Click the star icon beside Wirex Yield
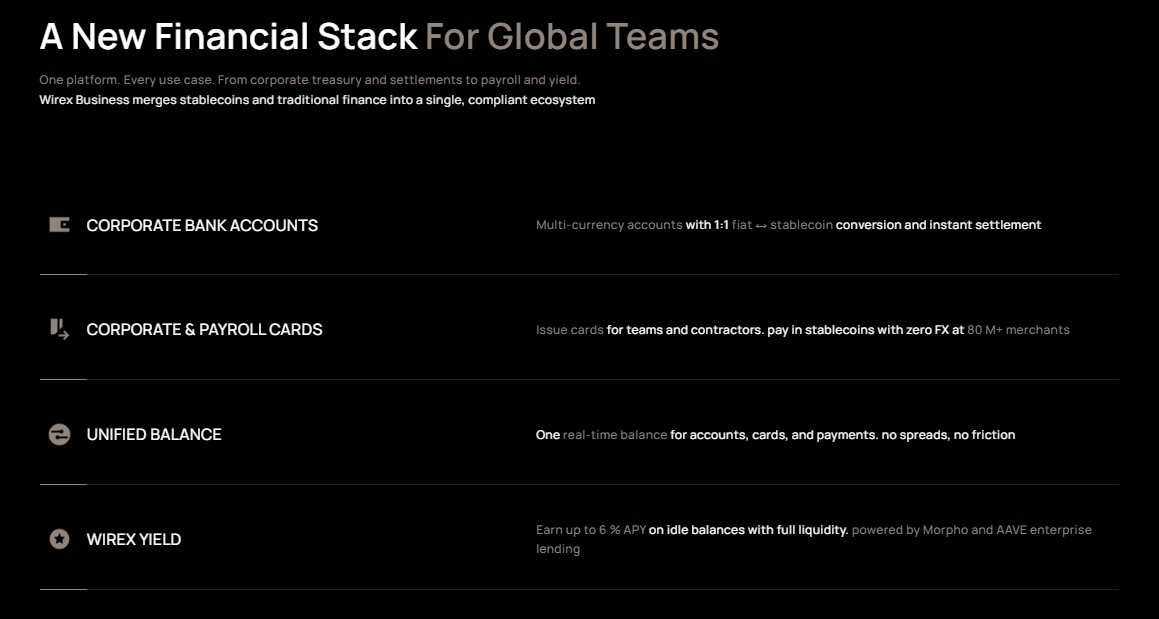The width and height of the screenshot is (1159, 619). point(59,539)
